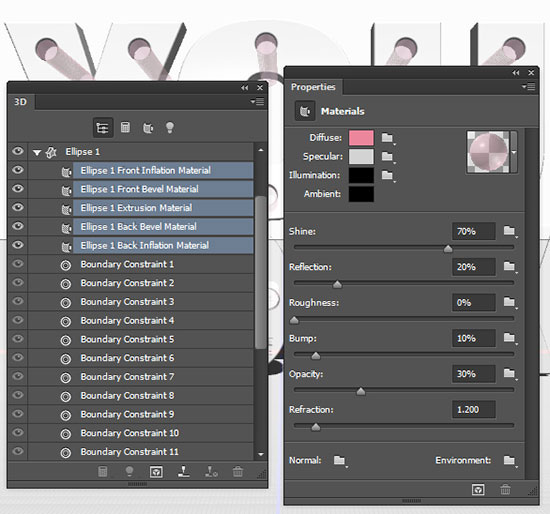
Task: Click the Materials icon in Properties header
Action: tap(304, 111)
